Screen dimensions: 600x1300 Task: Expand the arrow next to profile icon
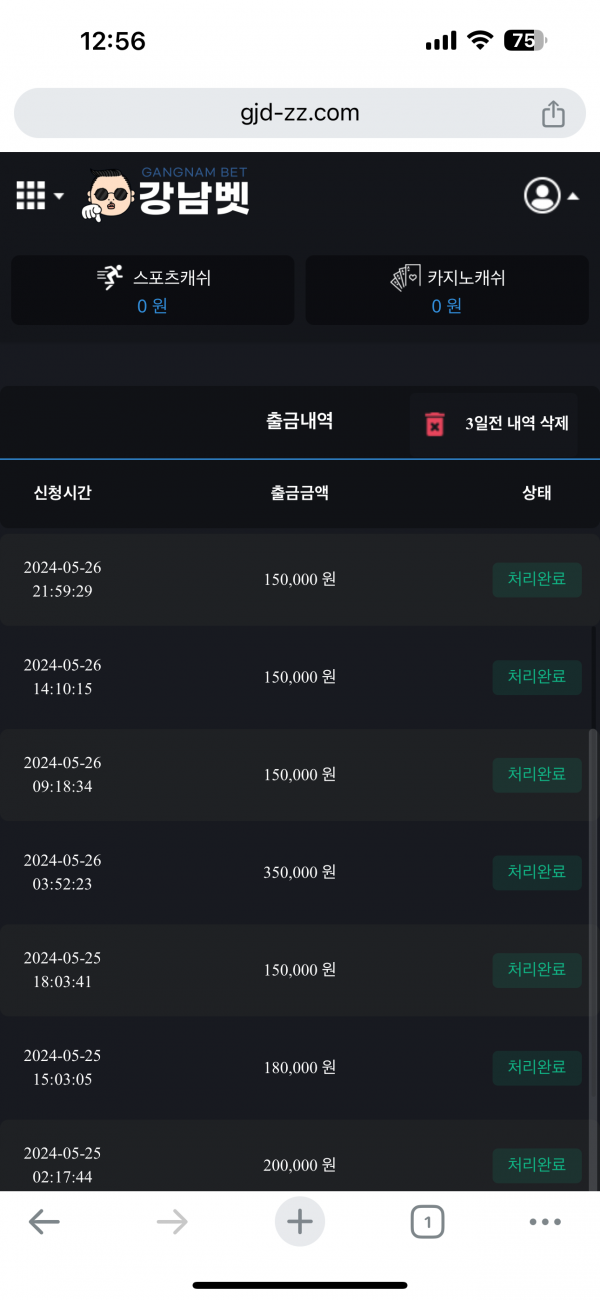573,196
